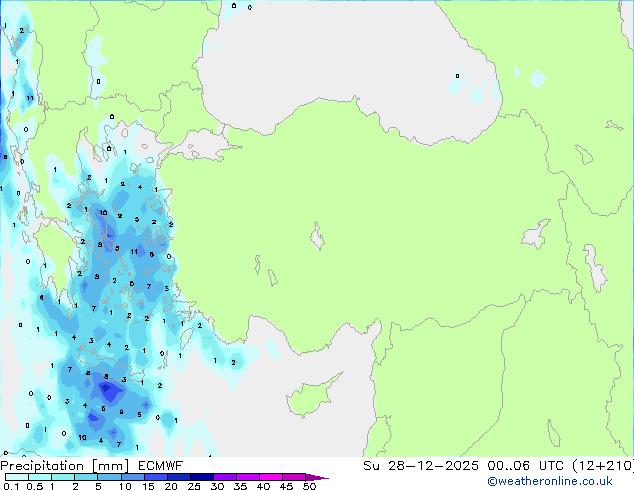Click the '00..06 UTC' time range text
The image size is (634, 490).
tap(526, 466)
